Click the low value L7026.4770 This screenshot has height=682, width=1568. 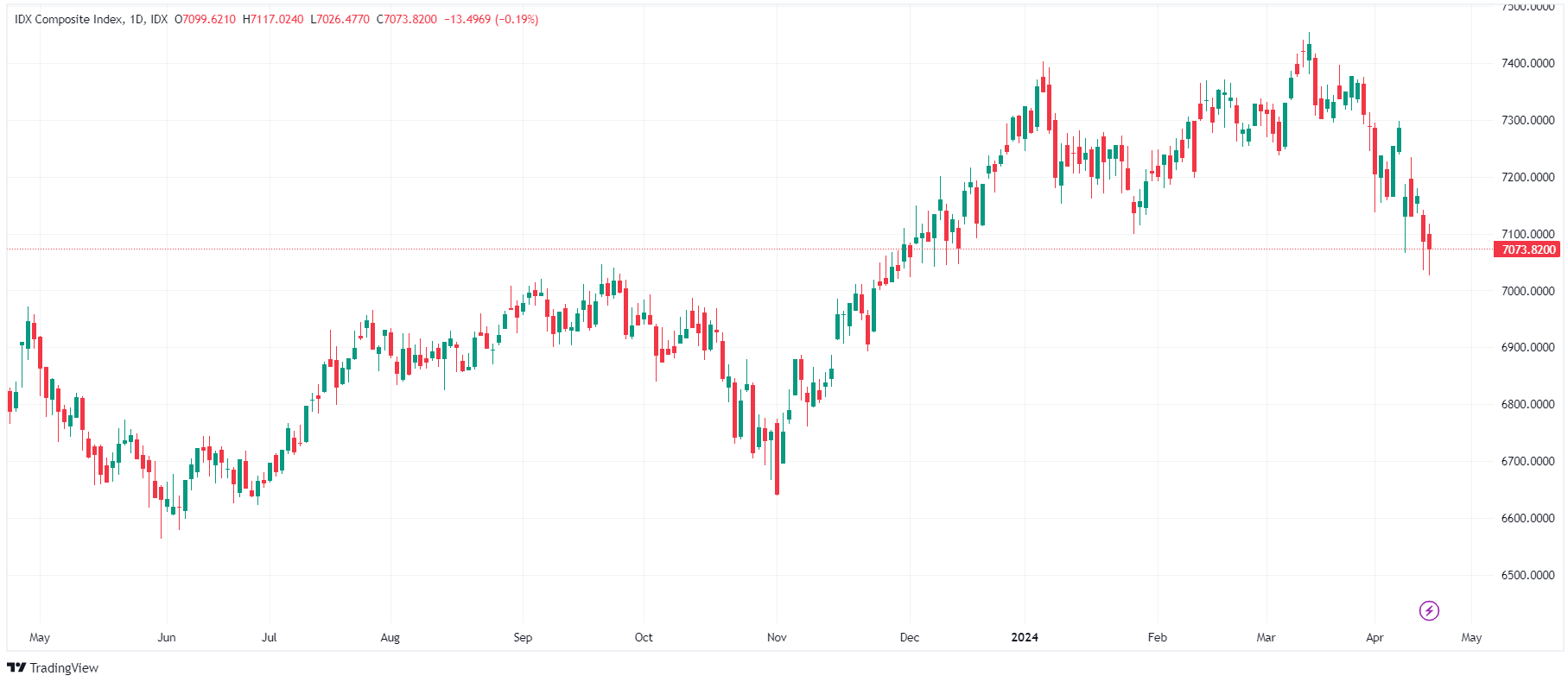point(340,19)
